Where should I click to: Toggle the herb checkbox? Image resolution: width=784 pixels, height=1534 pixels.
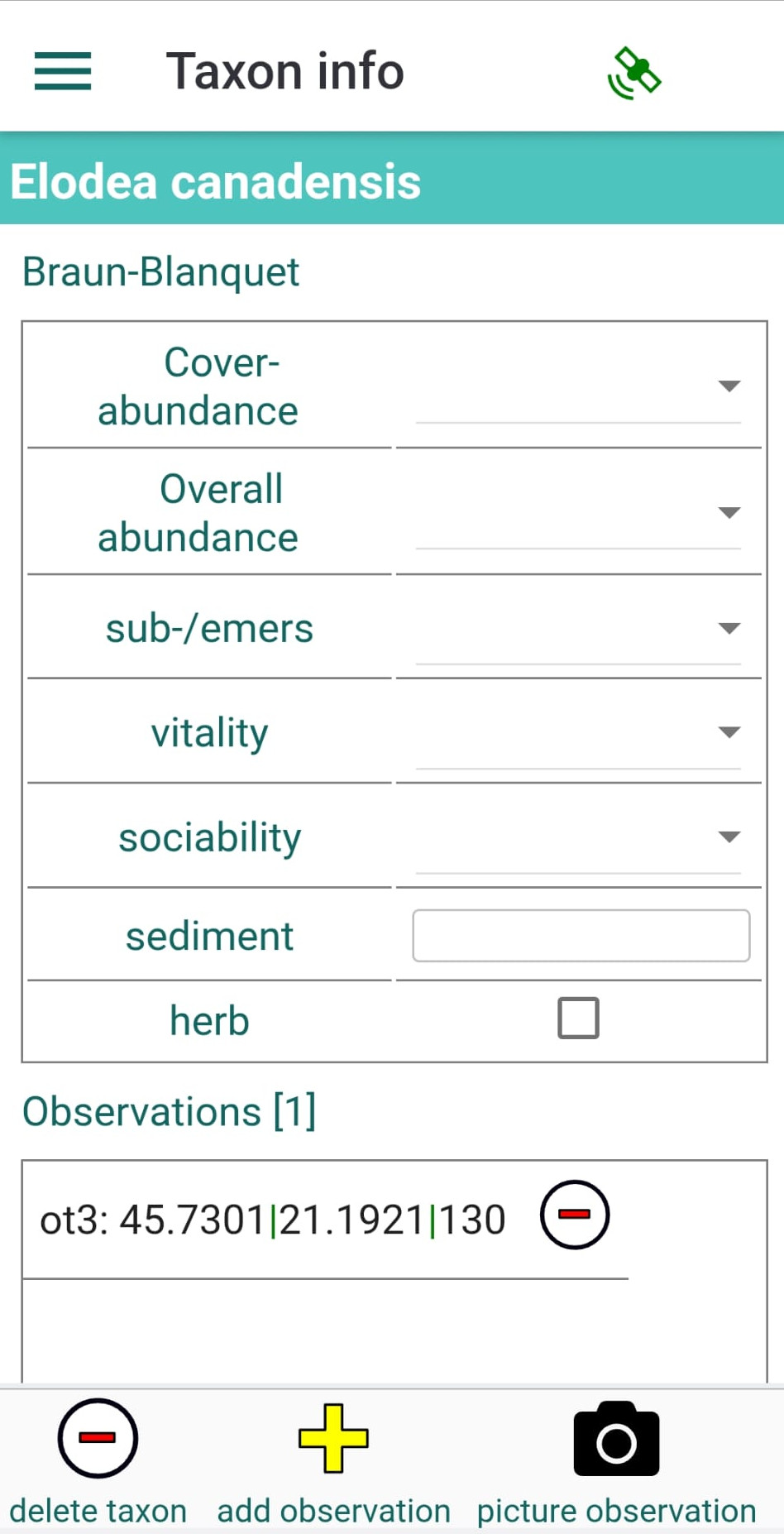(578, 1018)
